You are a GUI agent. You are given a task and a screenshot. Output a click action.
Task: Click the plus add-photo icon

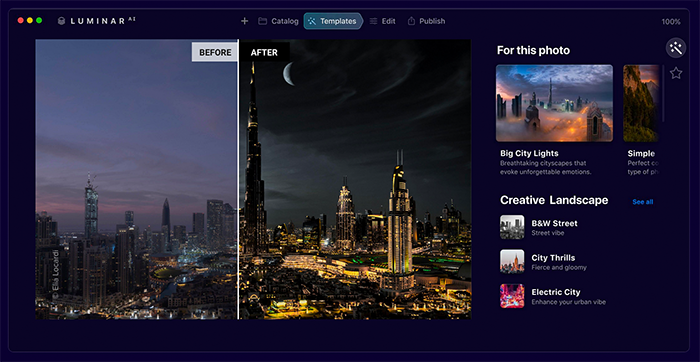[x=244, y=21]
